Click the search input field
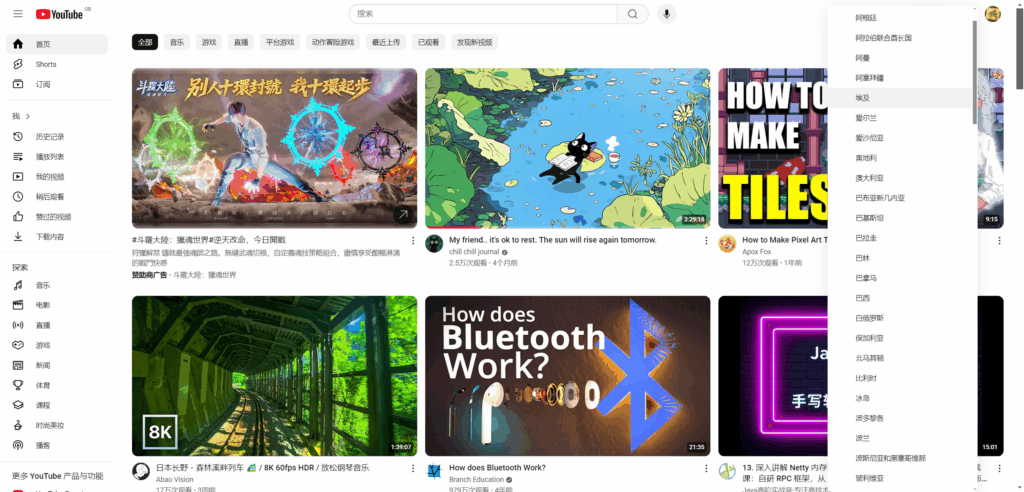This screenshot has height=492, width=1024. pos(483,14)
